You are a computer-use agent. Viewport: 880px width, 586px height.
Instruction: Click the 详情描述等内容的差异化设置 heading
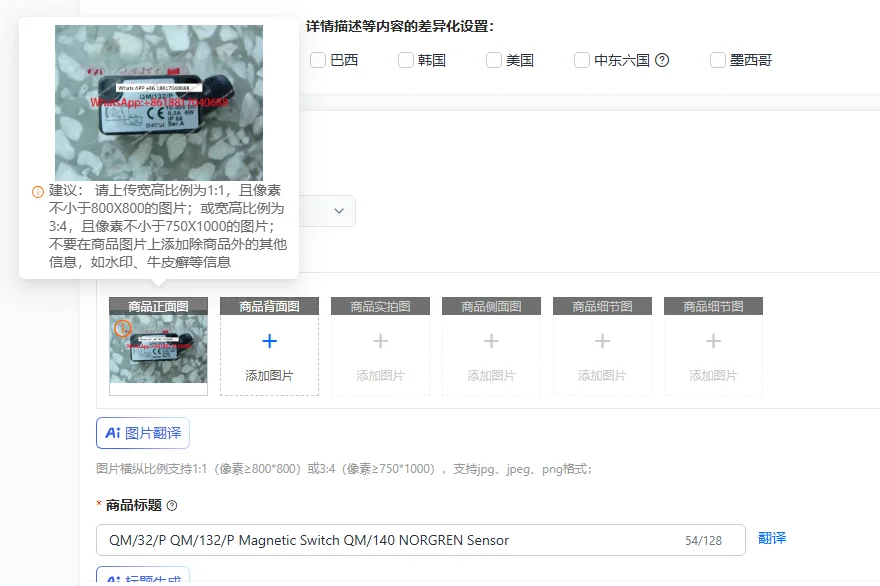(400, 26)
